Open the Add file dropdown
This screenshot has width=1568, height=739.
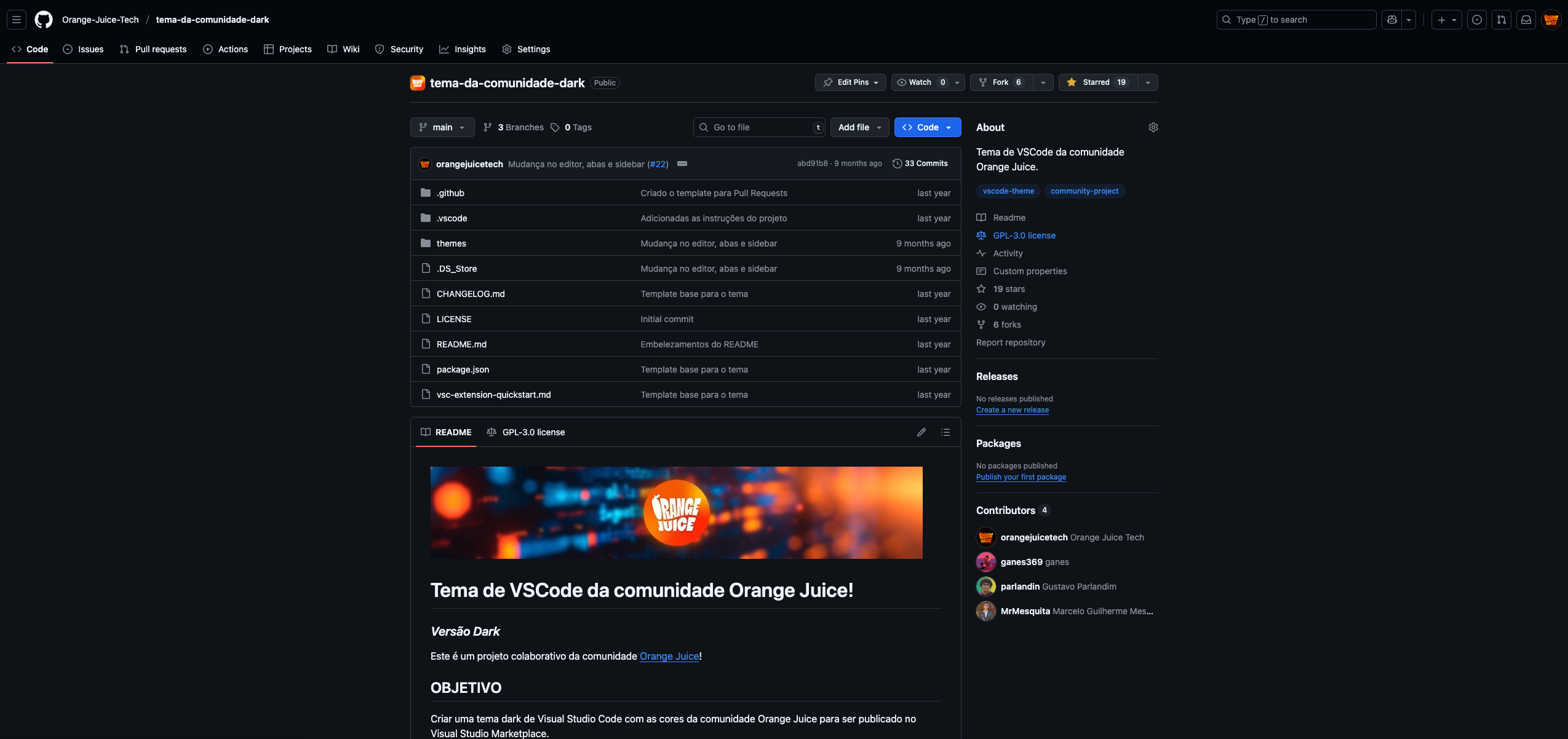859,127
